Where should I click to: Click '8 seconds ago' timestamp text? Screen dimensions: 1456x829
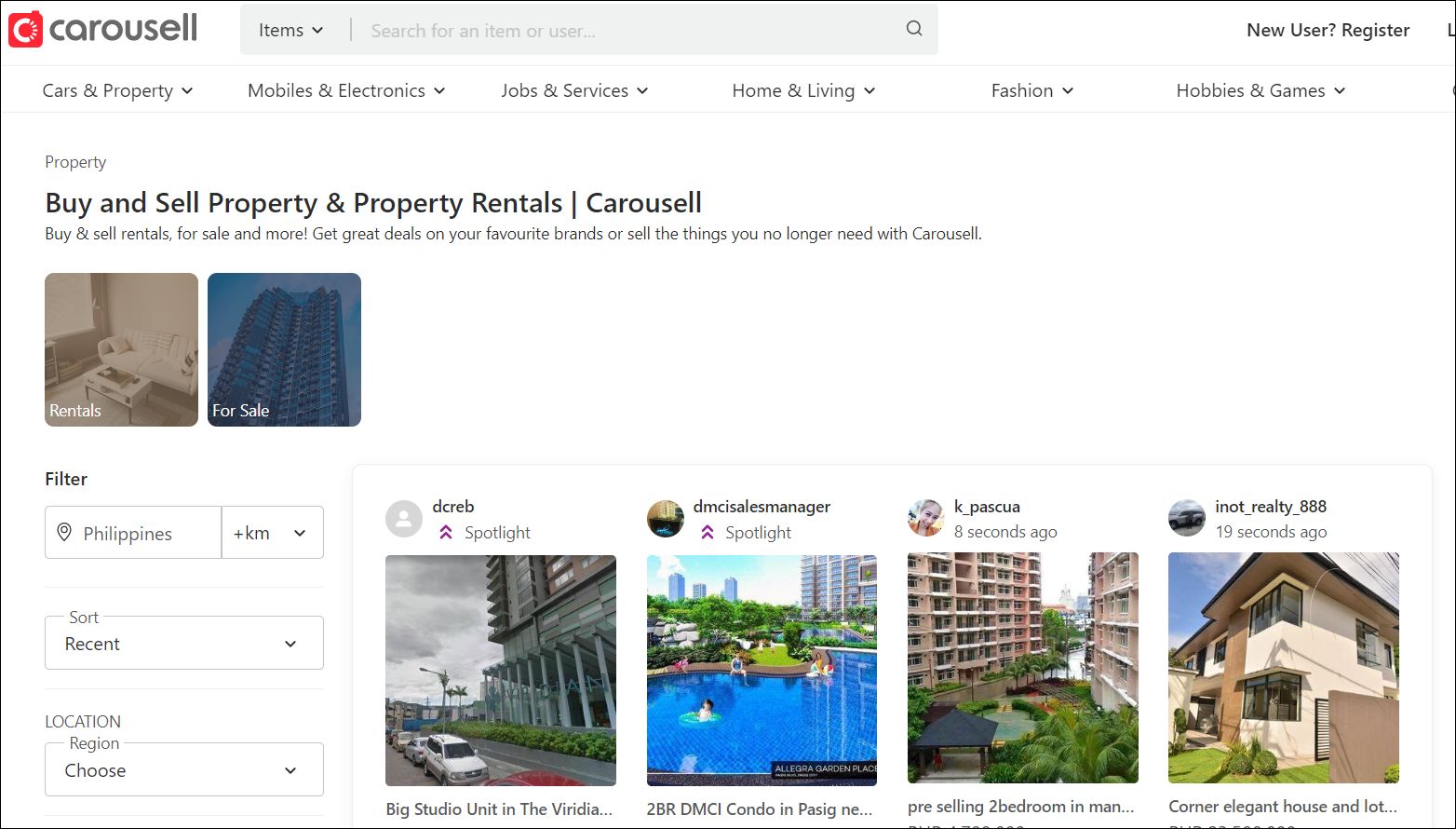(1005, 532)
